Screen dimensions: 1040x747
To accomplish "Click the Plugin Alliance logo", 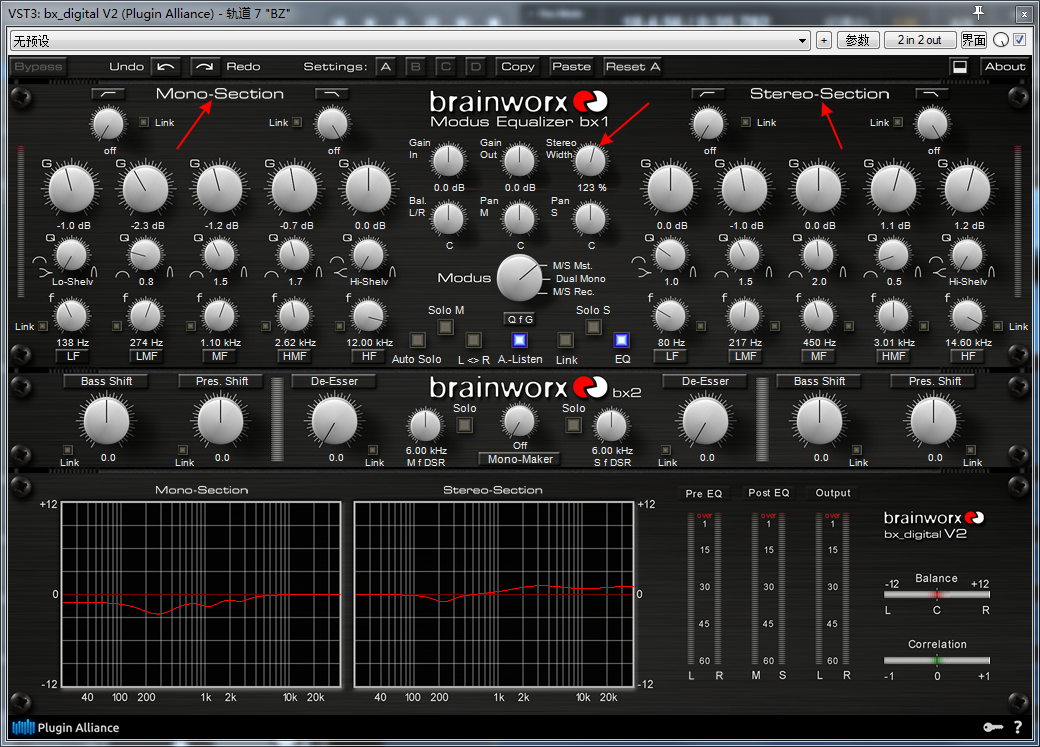I will (x=66, y=727).
